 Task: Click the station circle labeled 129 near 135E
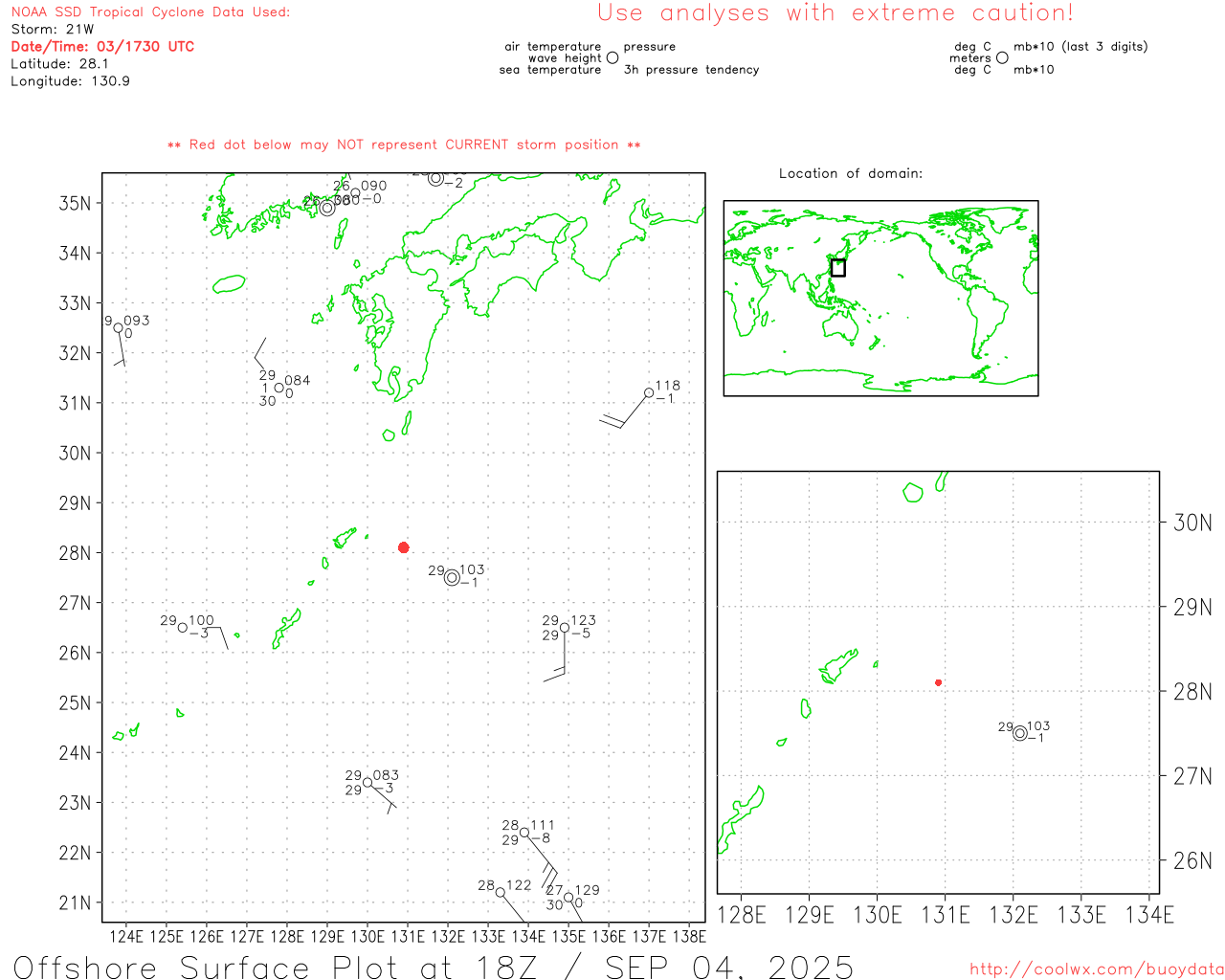tap(568, 897)
